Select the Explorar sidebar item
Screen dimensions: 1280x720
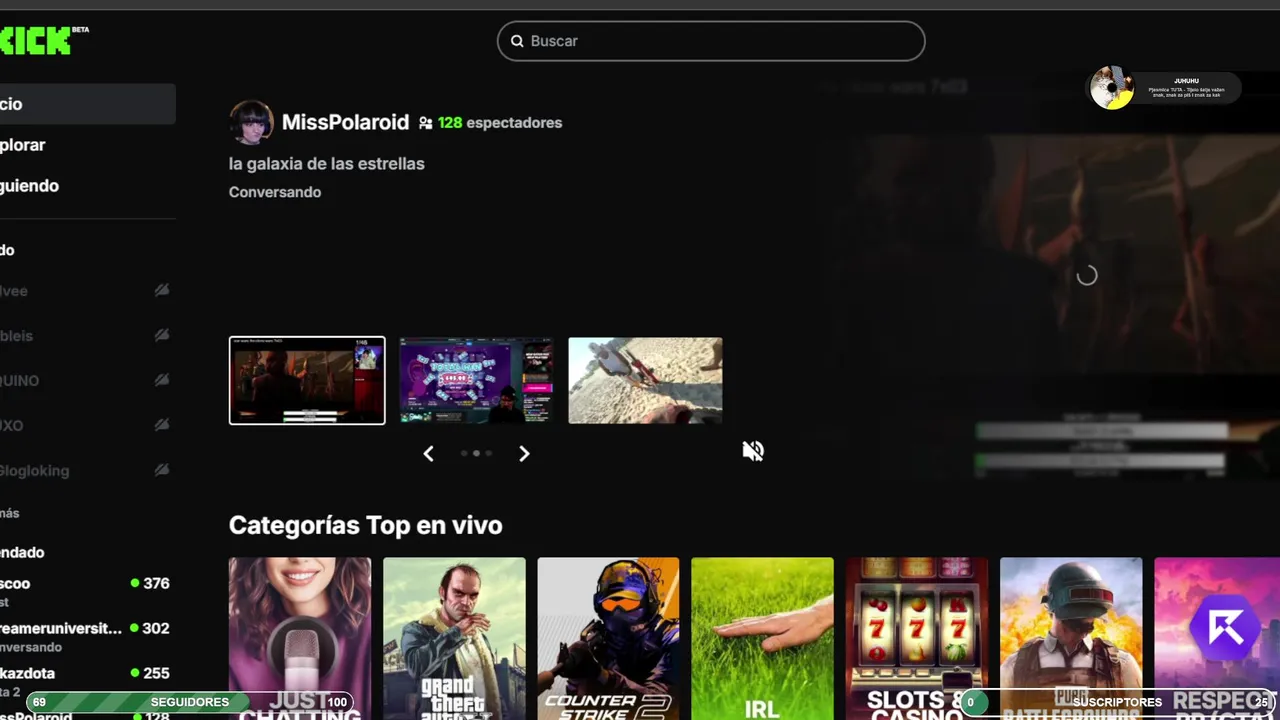click(88, 145)
